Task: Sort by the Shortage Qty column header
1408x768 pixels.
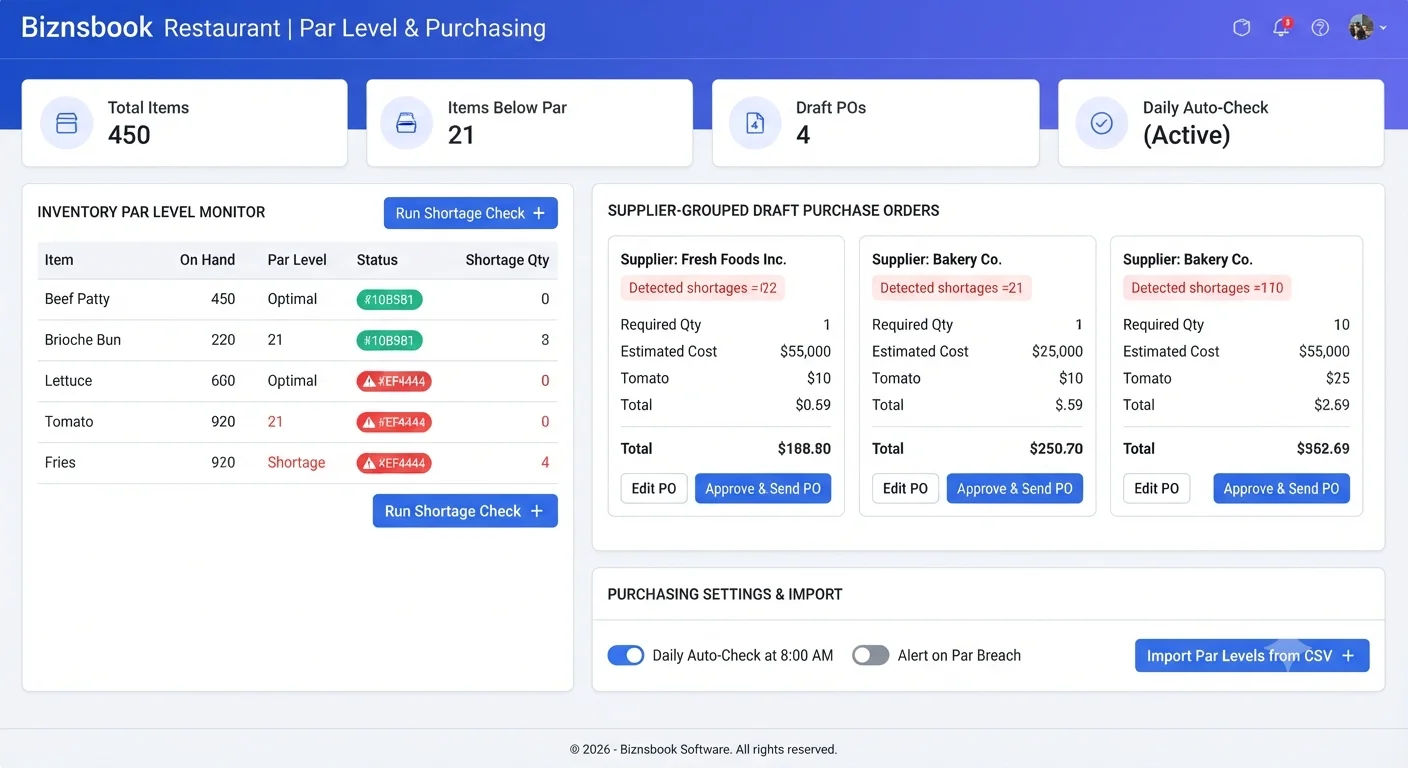Action: coord(507,260)
